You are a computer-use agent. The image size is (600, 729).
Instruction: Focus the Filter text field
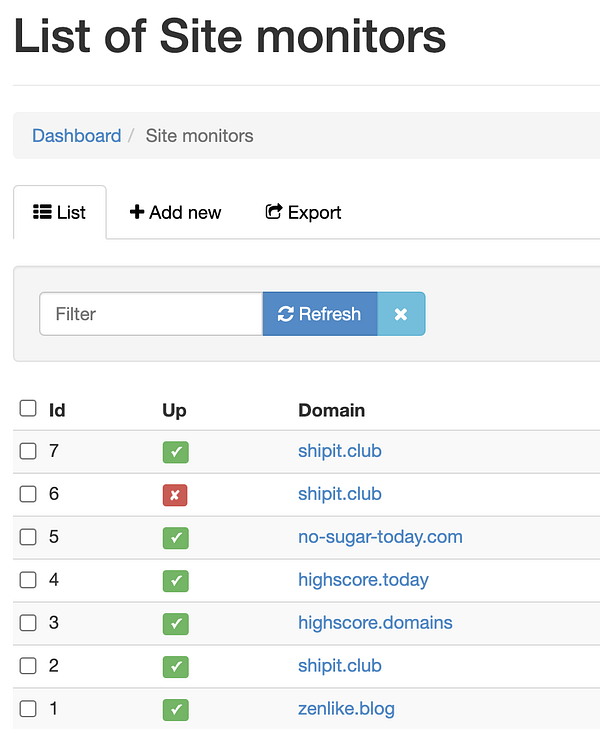point(150,314)
